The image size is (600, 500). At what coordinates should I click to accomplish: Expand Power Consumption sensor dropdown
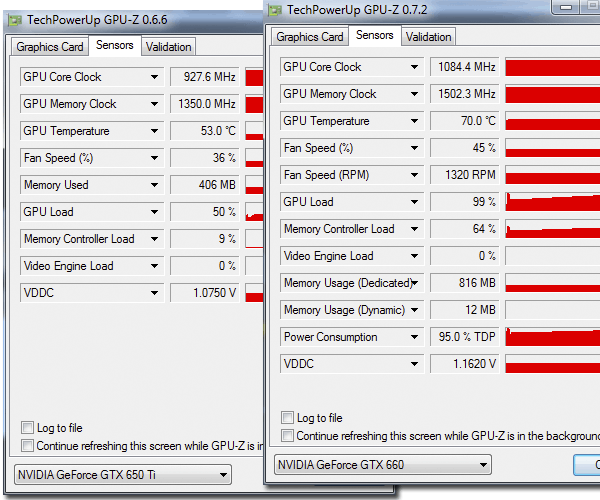(x=414, y=337)
